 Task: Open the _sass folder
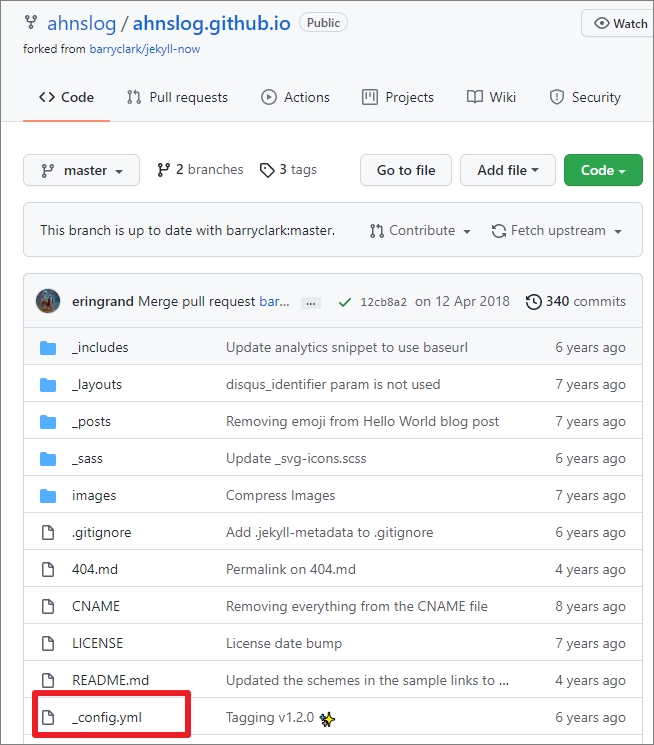point(87,459)
